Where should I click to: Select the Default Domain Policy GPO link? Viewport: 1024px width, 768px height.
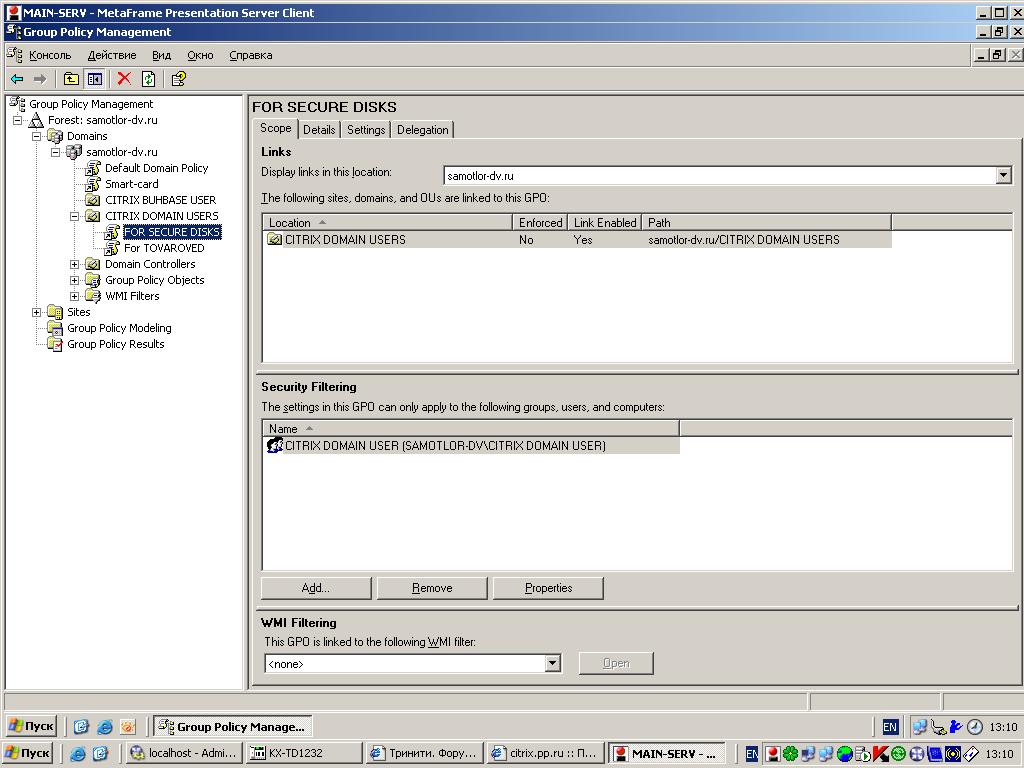[x=156, y=168]
